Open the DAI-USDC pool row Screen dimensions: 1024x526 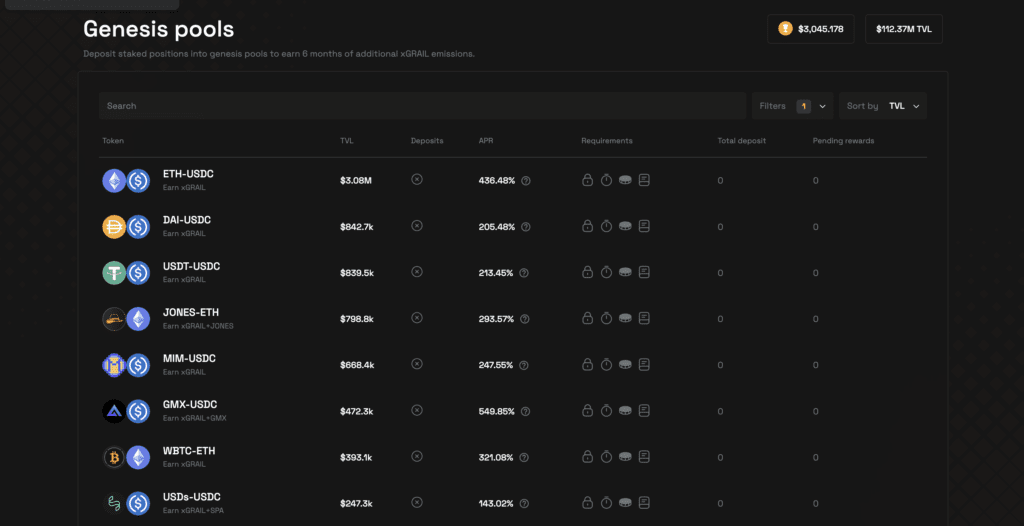[x=513, y=227]
